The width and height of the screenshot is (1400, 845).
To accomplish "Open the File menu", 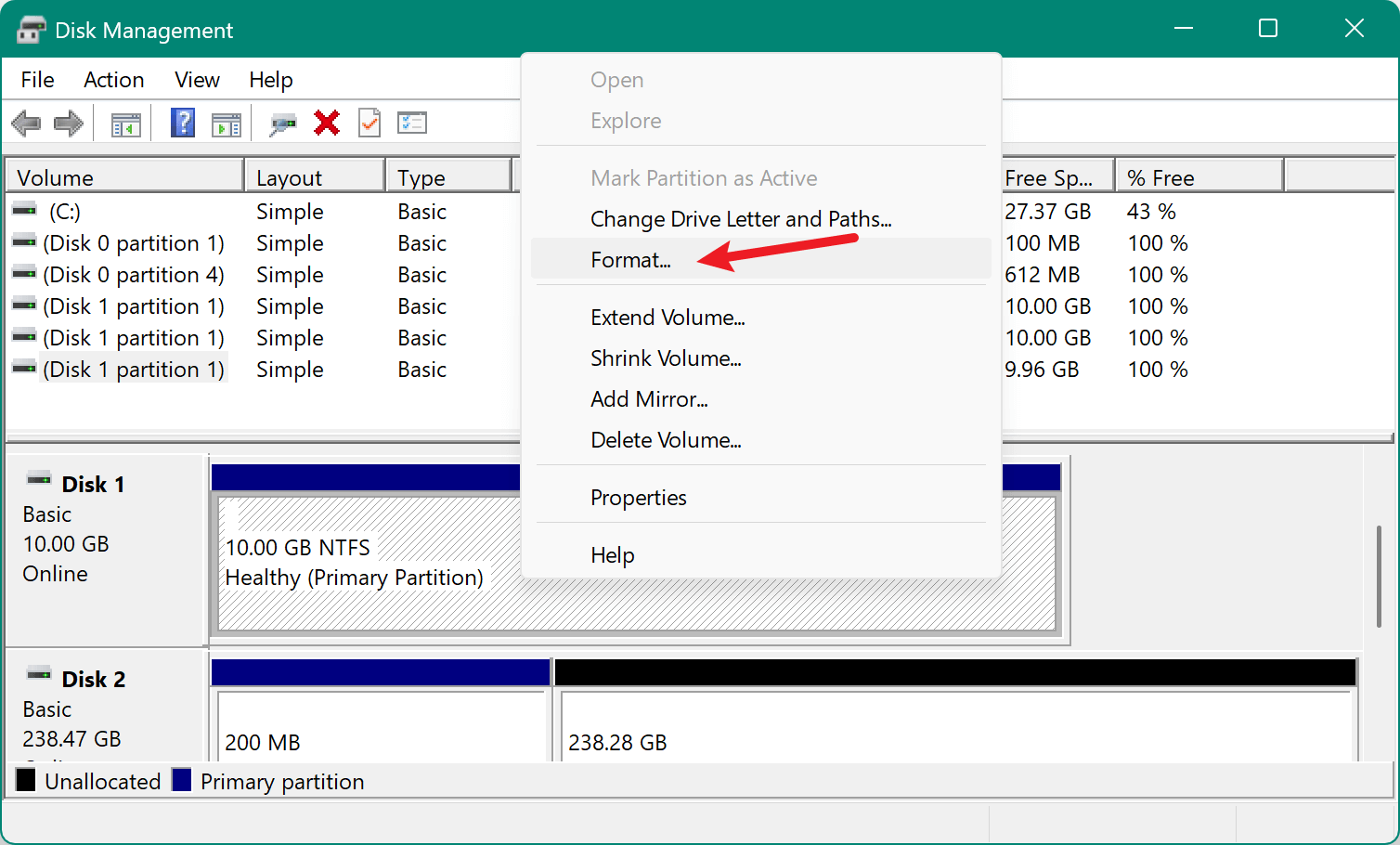I will (x=36, y=80).
